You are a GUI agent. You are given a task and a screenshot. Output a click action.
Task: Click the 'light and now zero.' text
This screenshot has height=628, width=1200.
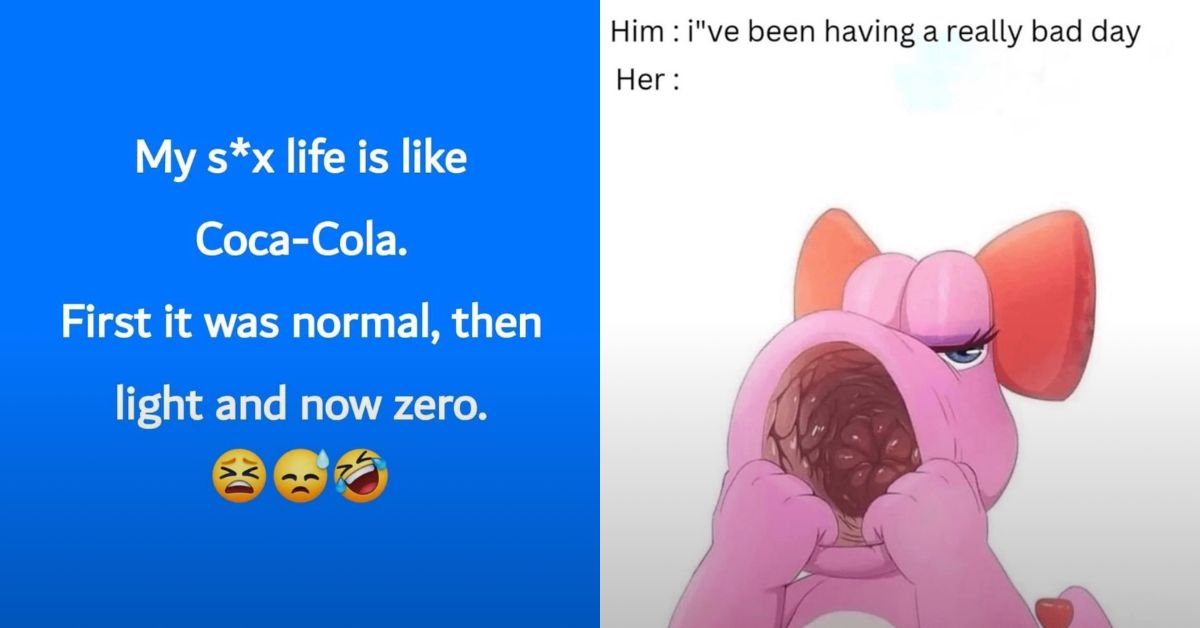click(300, 404)
